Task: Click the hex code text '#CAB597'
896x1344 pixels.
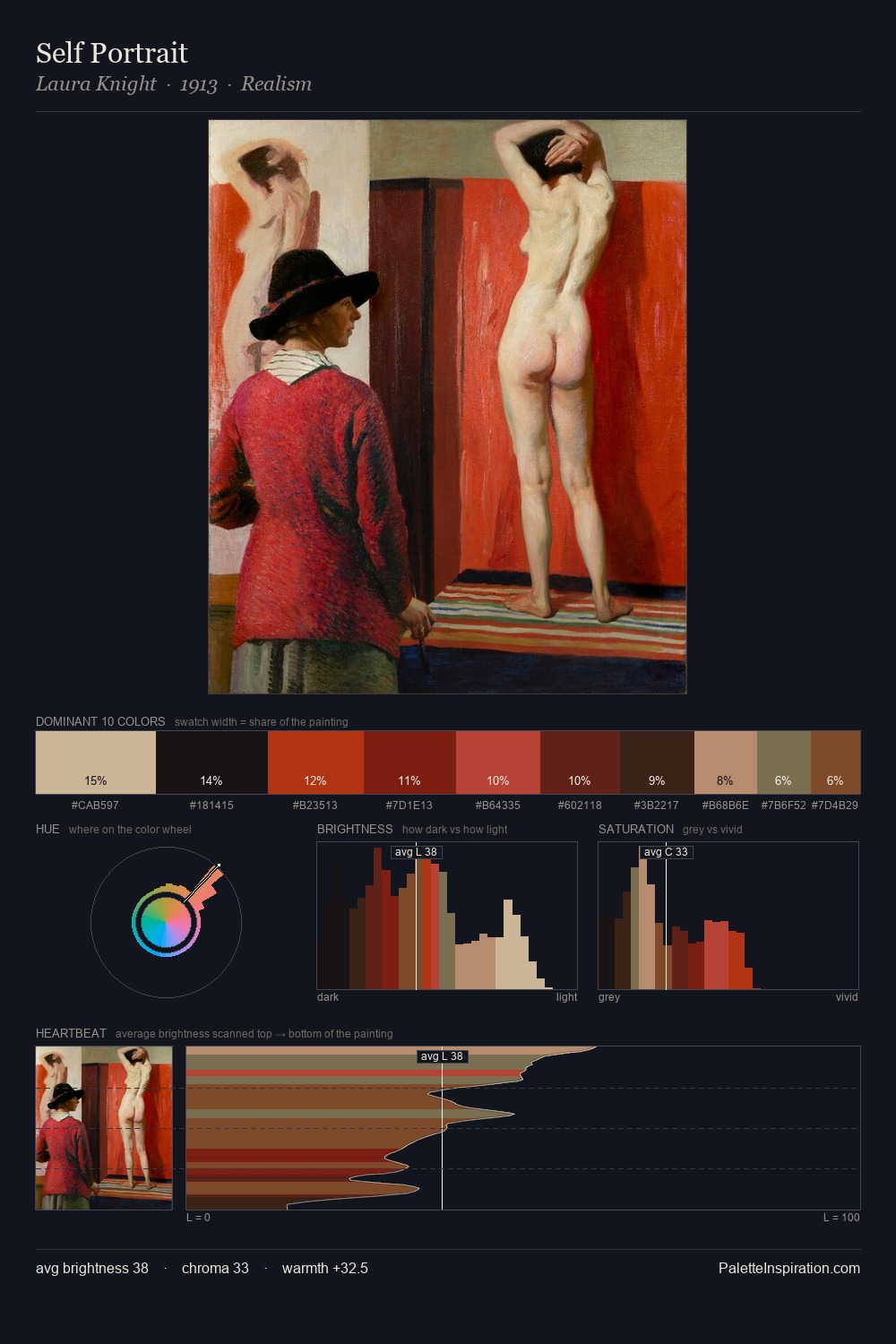Action: pos(95,806)
